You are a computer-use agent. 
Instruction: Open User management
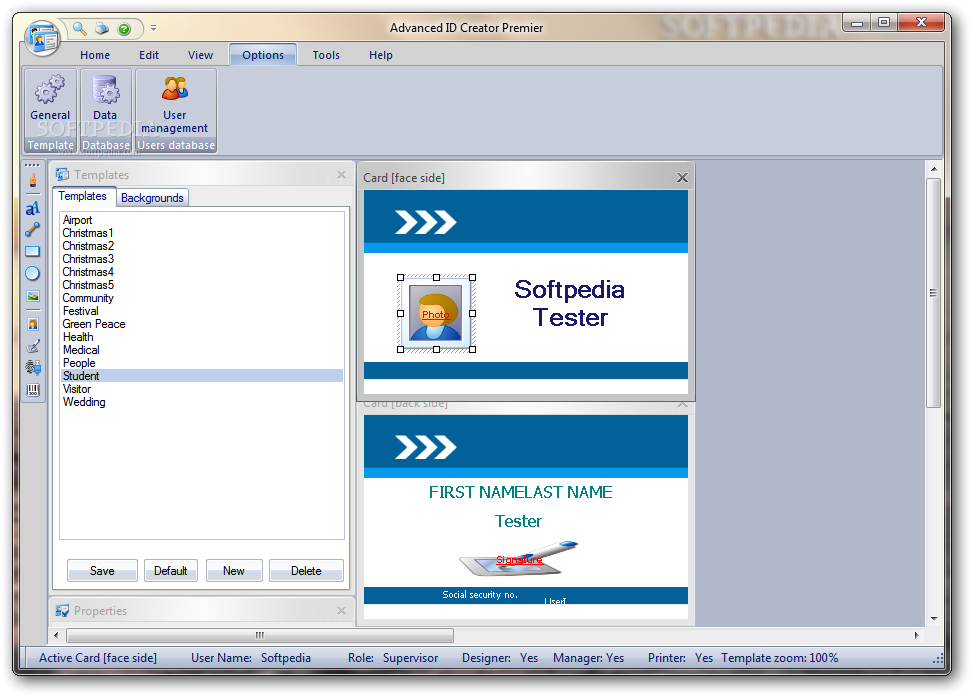175,104
